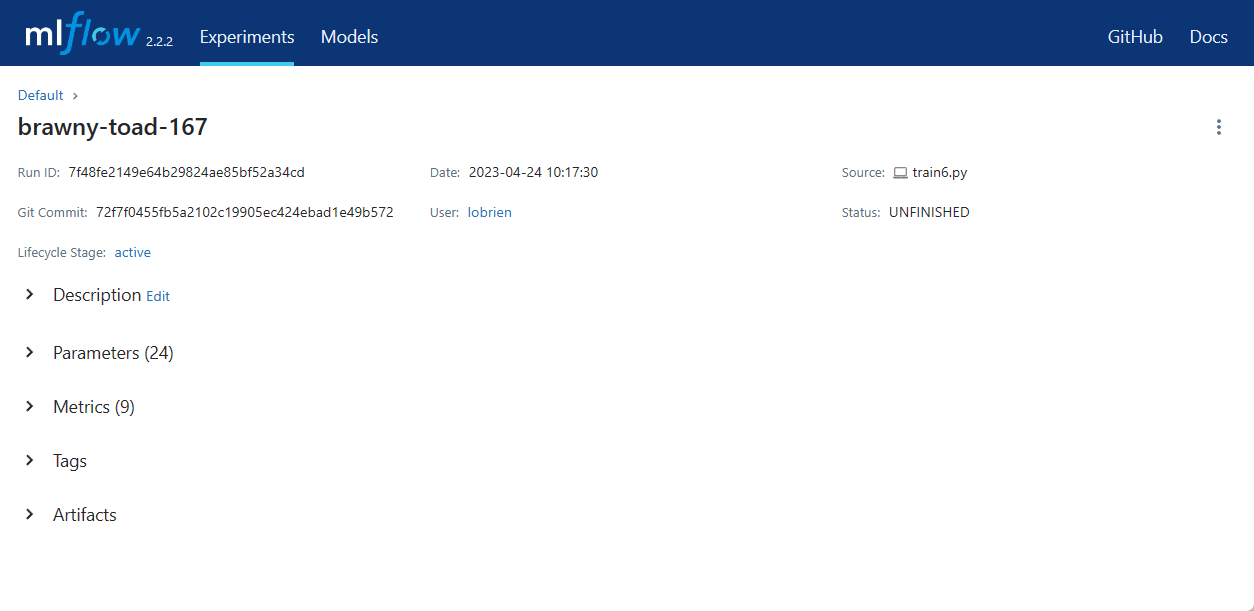Click the MLflow logo

[x=82, y=36]
